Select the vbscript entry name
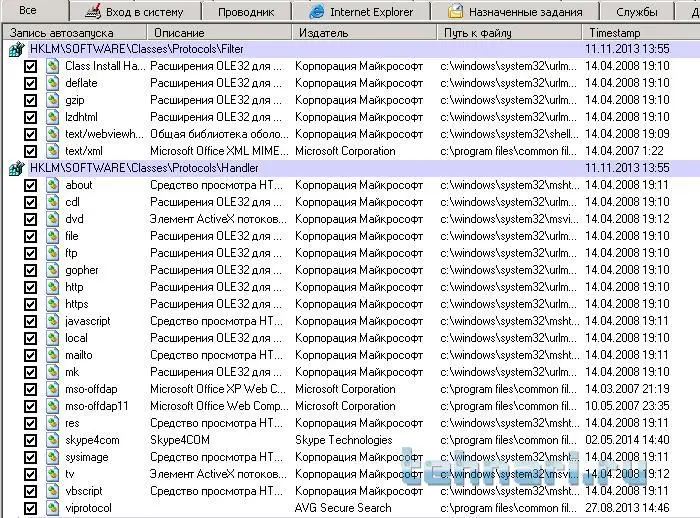Viewport: 700px width, 518px height. (x=83, y=491)
